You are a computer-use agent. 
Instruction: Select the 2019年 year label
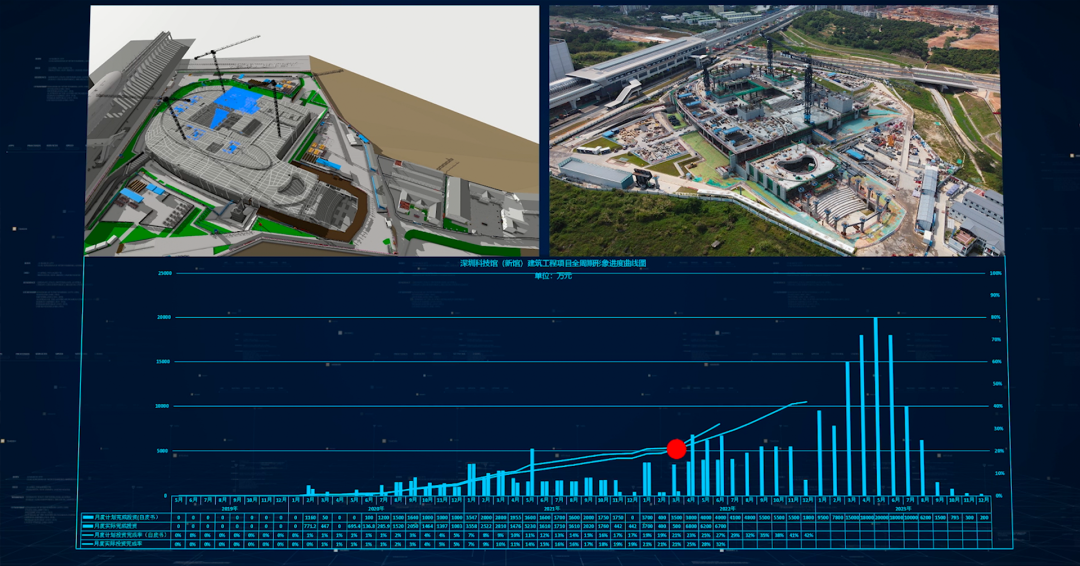[x=228, y=508]
